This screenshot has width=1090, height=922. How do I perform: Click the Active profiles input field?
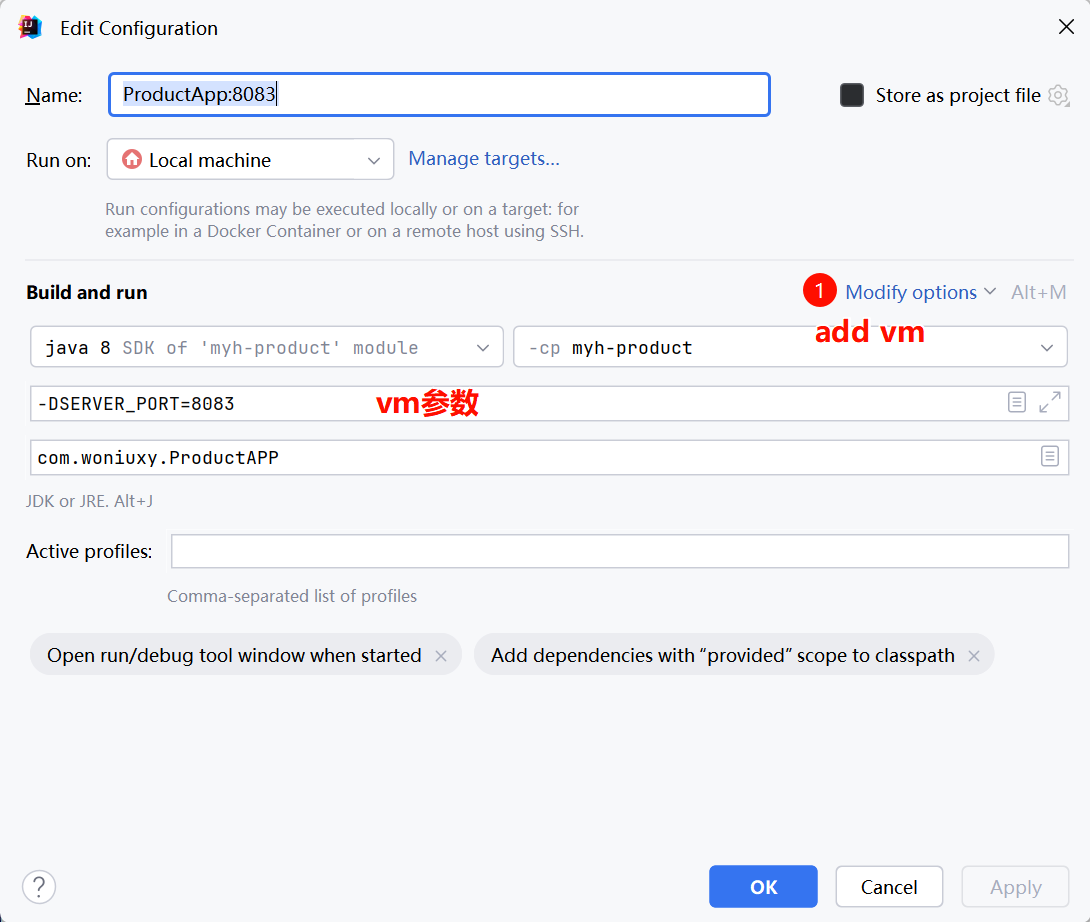click(619, 551)
